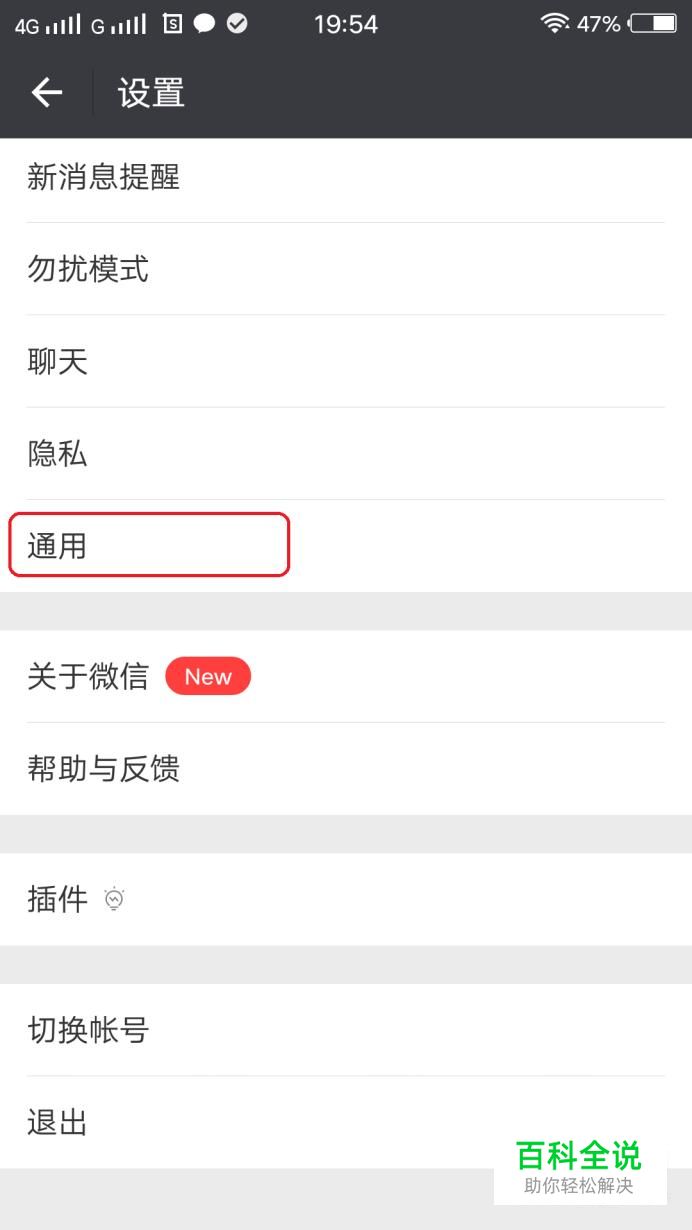Tap the back arrow icon
692x1230 pixels.
[x=47, y=93]
